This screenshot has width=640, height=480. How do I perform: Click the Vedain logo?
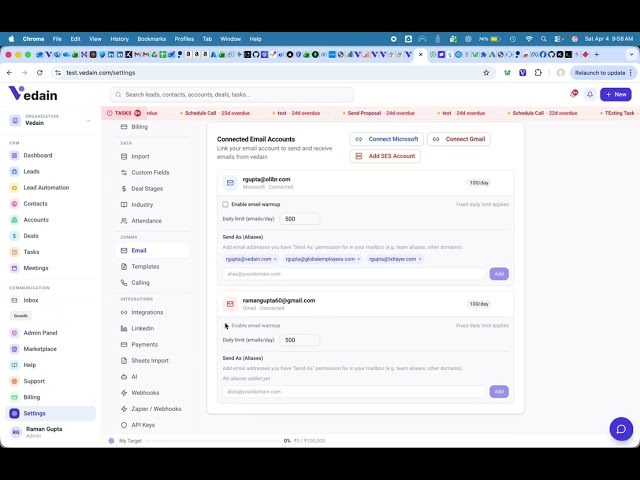(33, 93)
